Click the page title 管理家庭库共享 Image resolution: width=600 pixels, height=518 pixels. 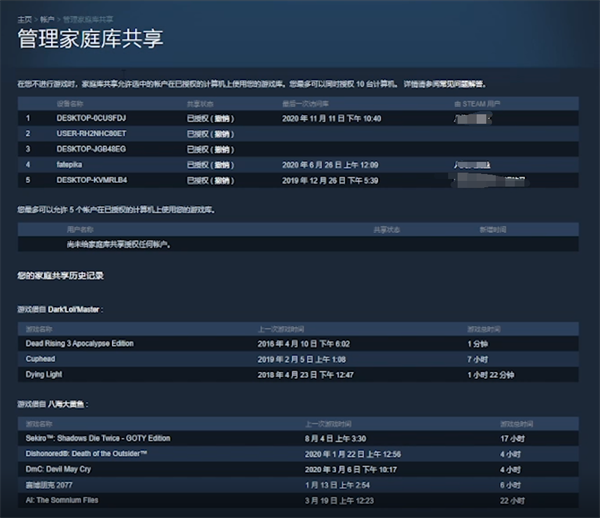[x=91, y=39]
